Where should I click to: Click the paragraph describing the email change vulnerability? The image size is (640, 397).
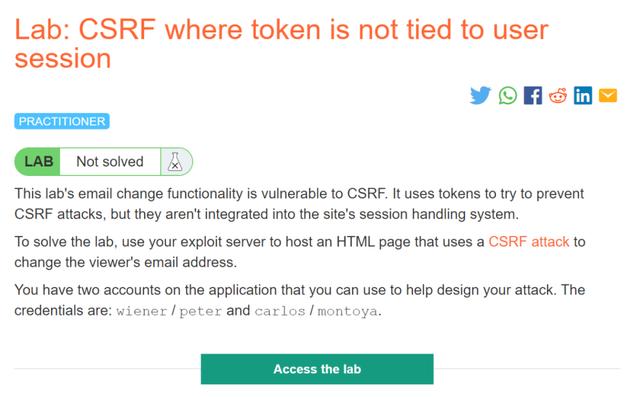[x=299, y=204]
